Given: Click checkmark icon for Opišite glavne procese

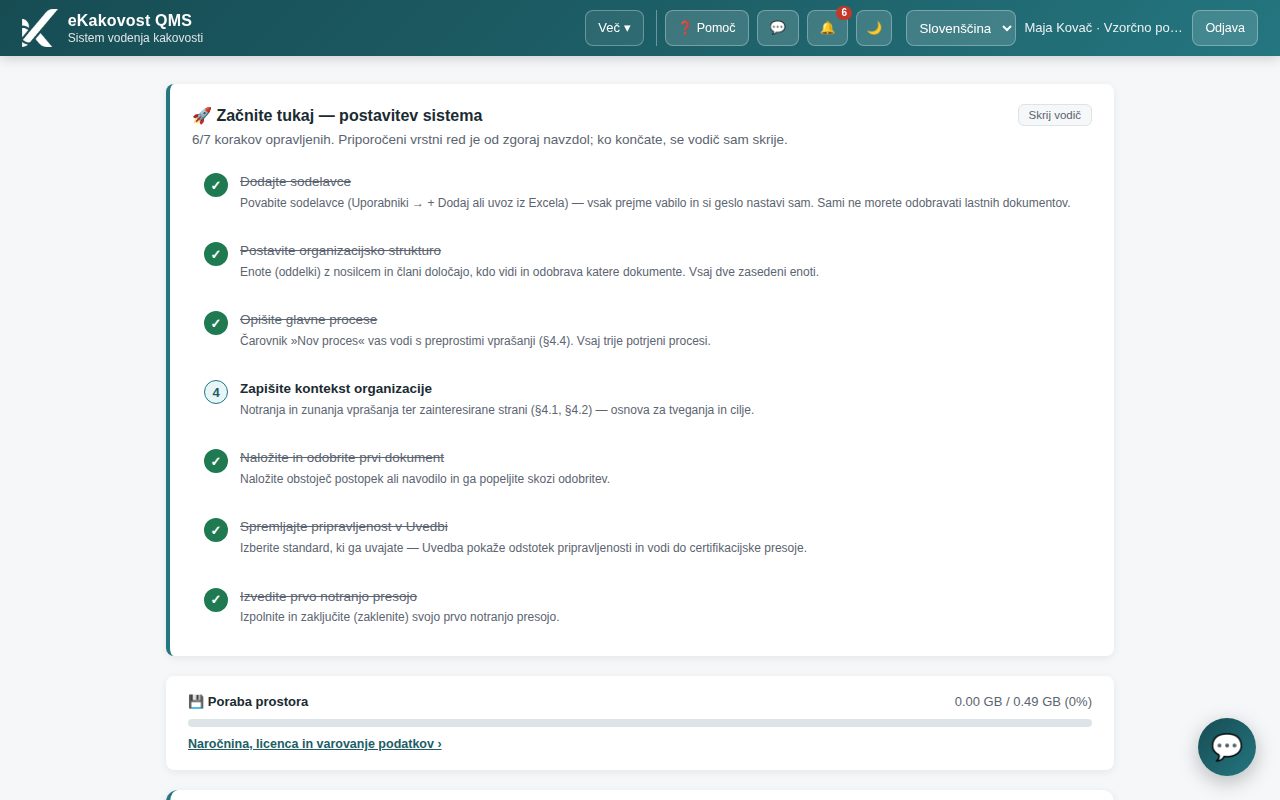Looking at the screenshot, I should [x=216, y=323].
